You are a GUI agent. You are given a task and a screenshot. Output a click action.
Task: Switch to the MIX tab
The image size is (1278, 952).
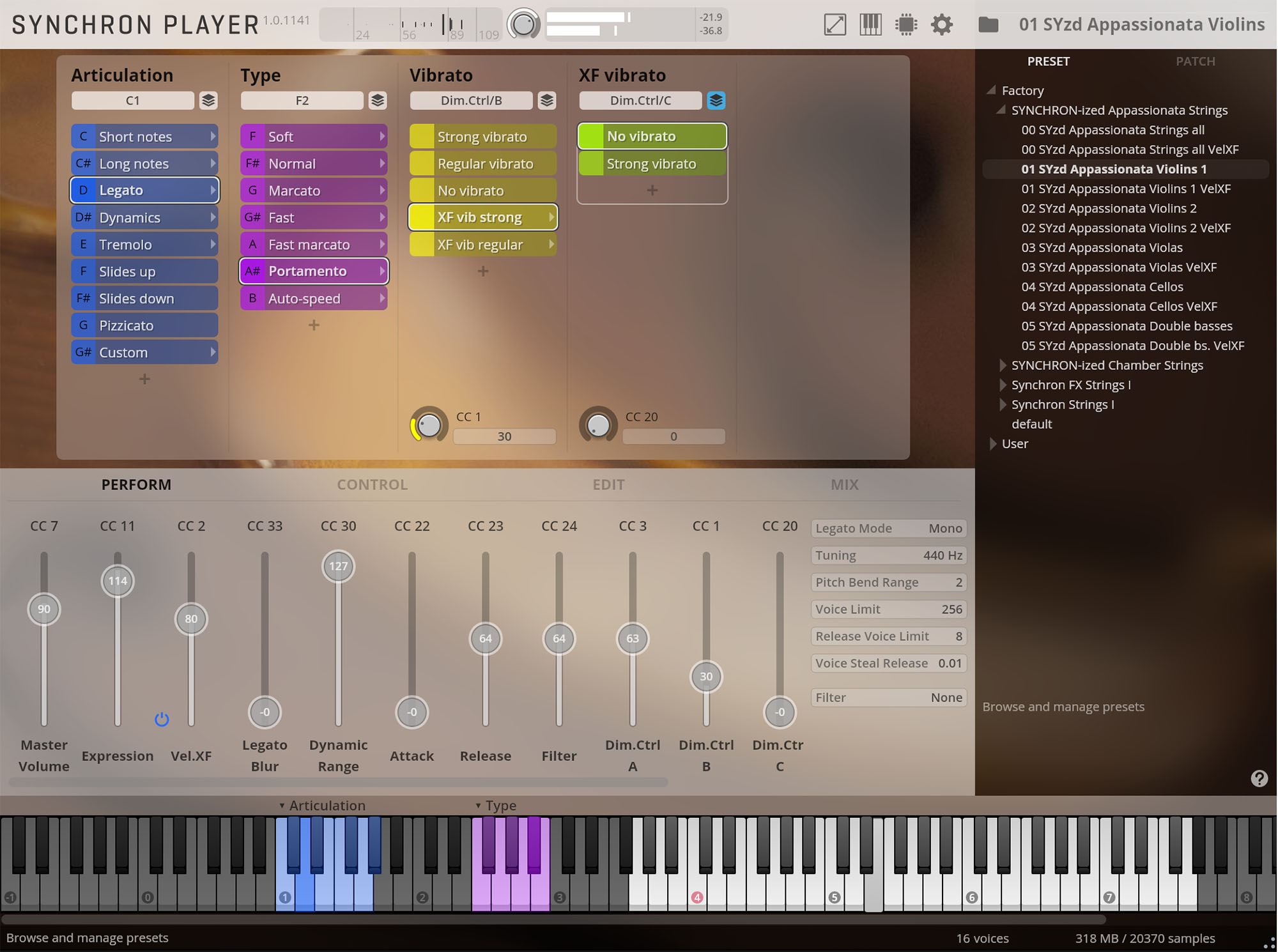pyautogui.click(x=844, y=485)
